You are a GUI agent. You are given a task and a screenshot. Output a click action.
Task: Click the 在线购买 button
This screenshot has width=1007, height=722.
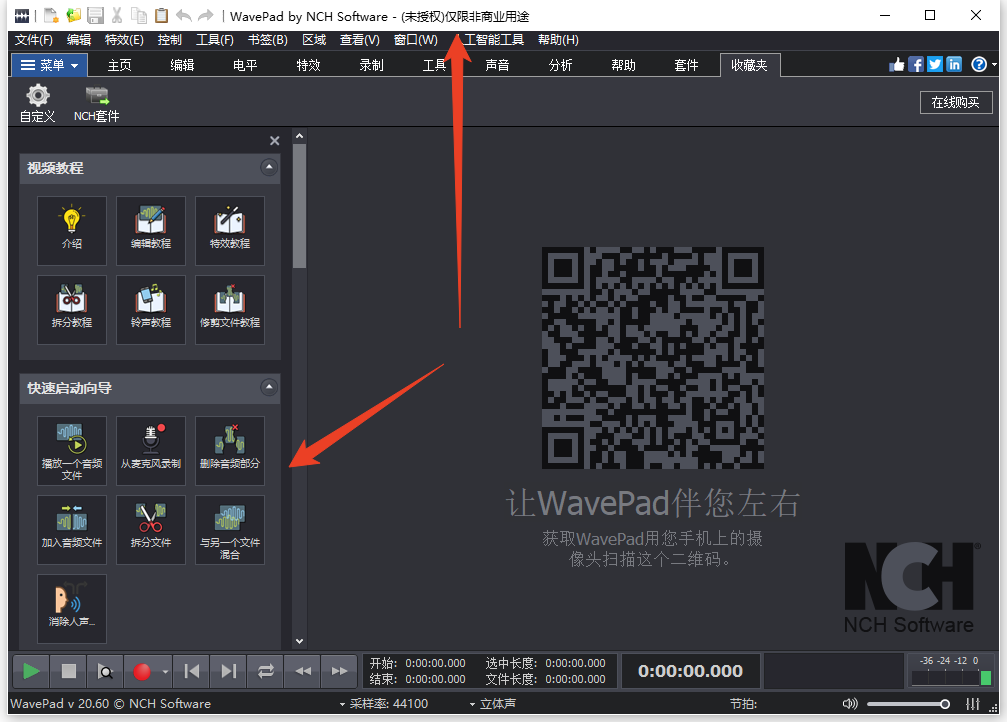point(955,102)
